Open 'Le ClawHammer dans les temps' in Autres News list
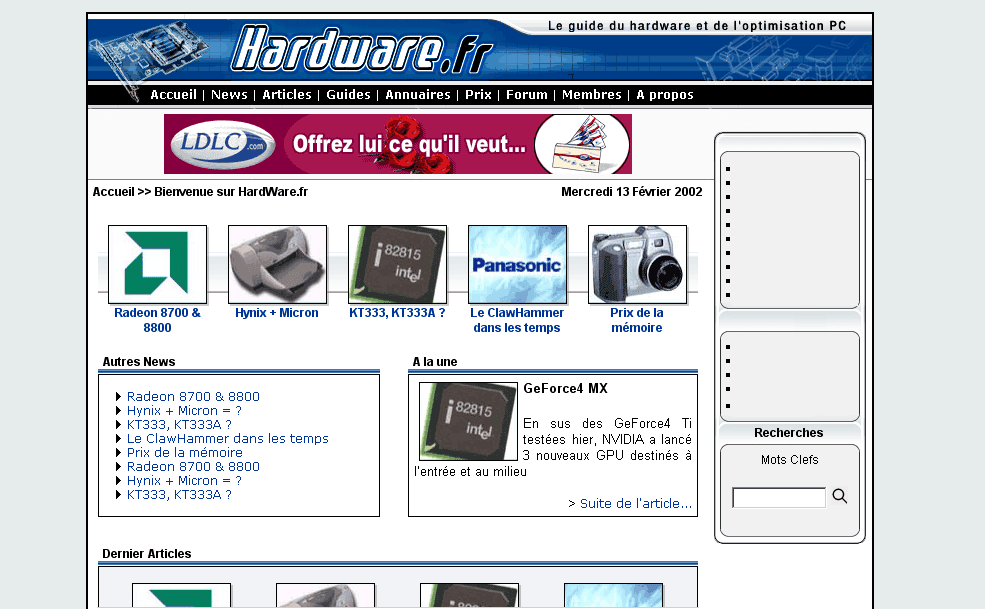This screenshot has width=985, height=609. point(227,439)
